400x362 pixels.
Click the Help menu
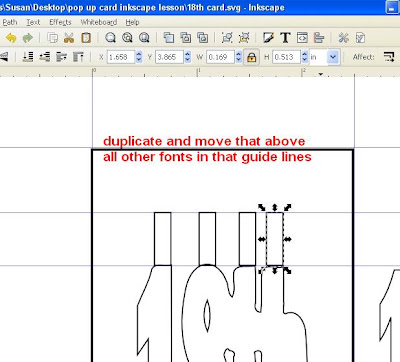pyautogui.click(x=132, y=22)
